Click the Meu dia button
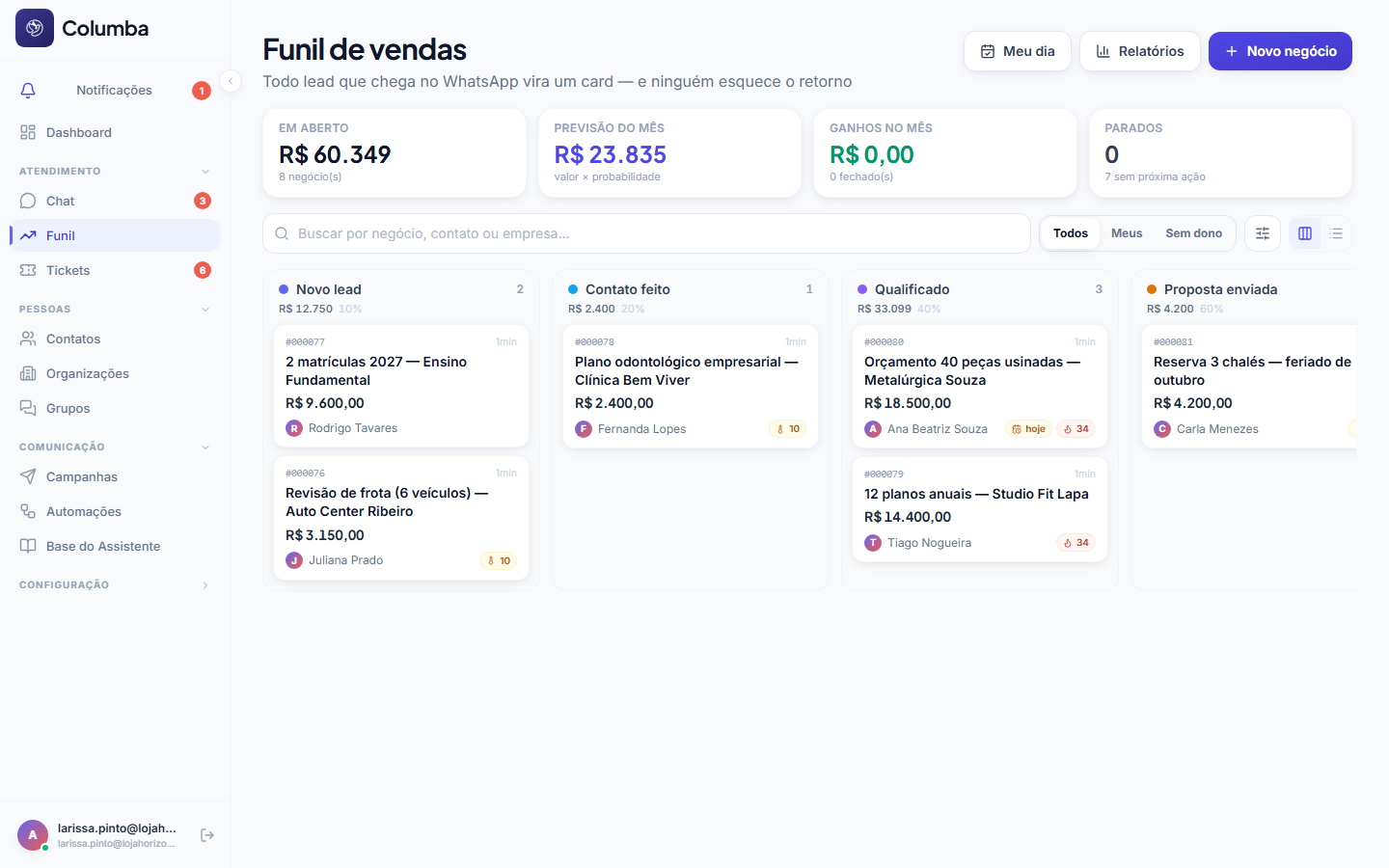This screenshot has height=868, width=1389. point(1018,51)
